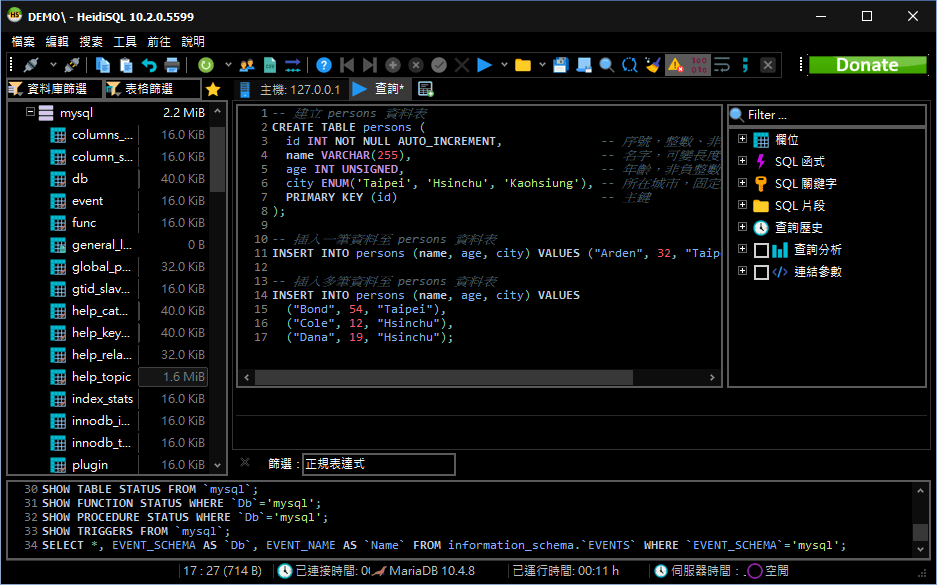937x585 pixels.
Task: Switch to 主機: 127.0.0.1 tab
Action: pos(290,90)
